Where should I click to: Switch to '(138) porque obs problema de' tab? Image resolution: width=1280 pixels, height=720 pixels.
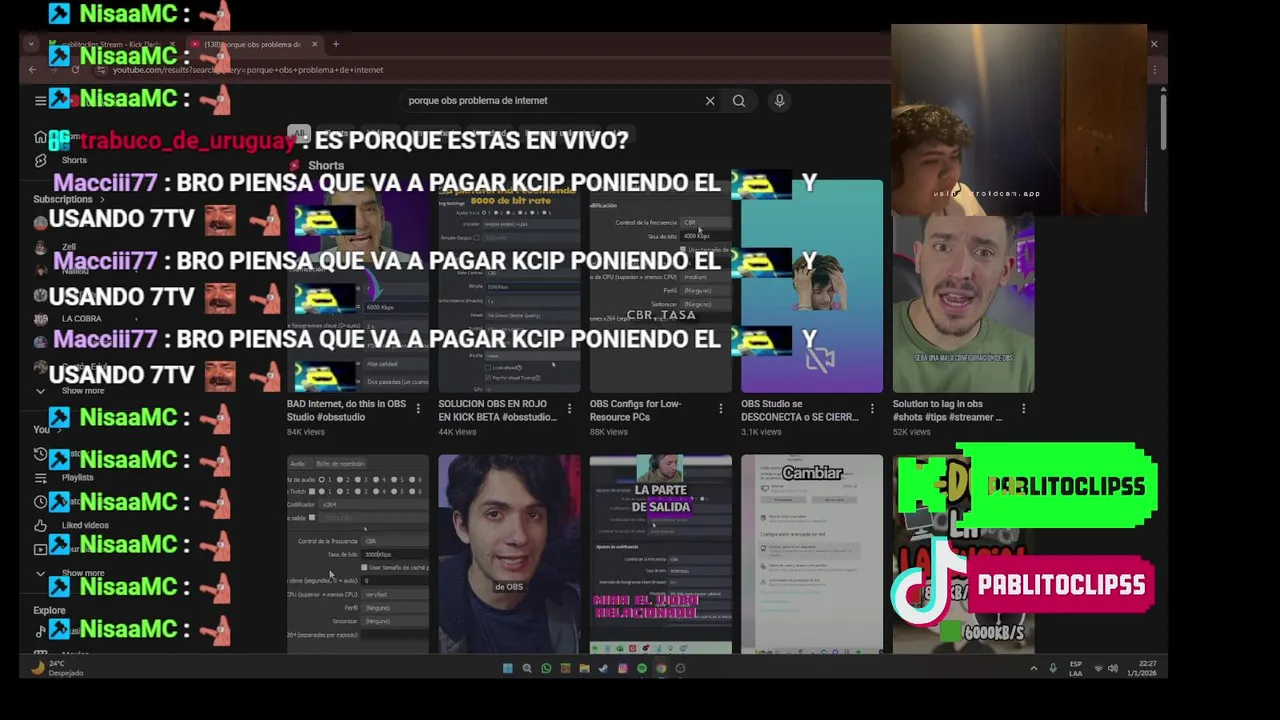[x=254, y=44]
